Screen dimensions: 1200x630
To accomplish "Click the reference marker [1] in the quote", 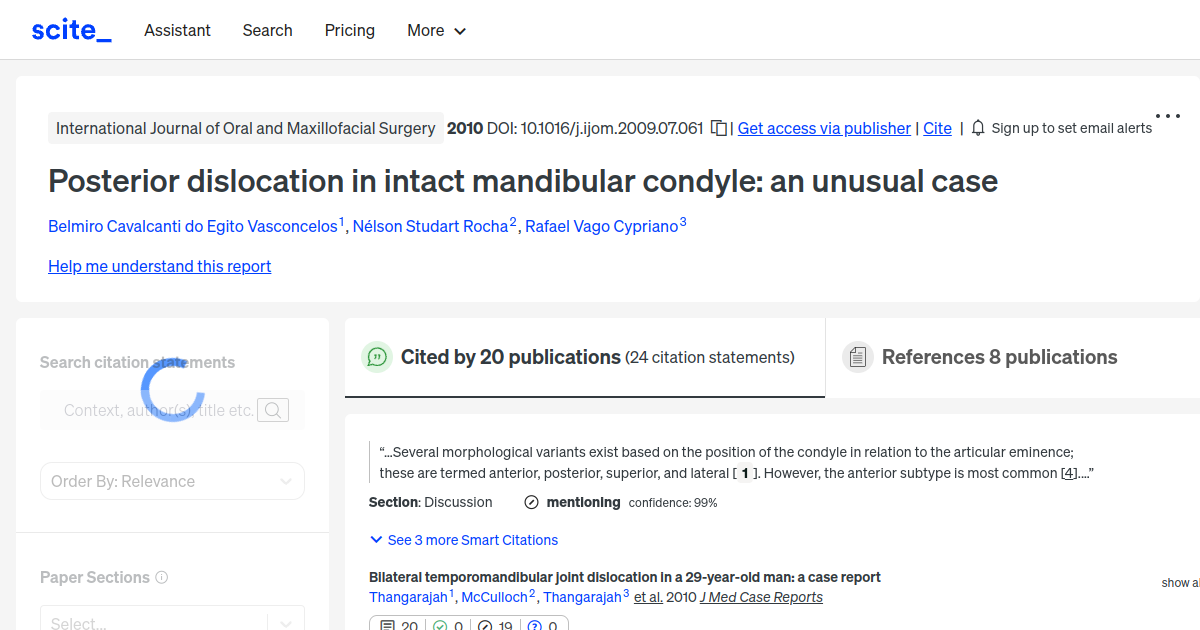I will pos(744,472).
